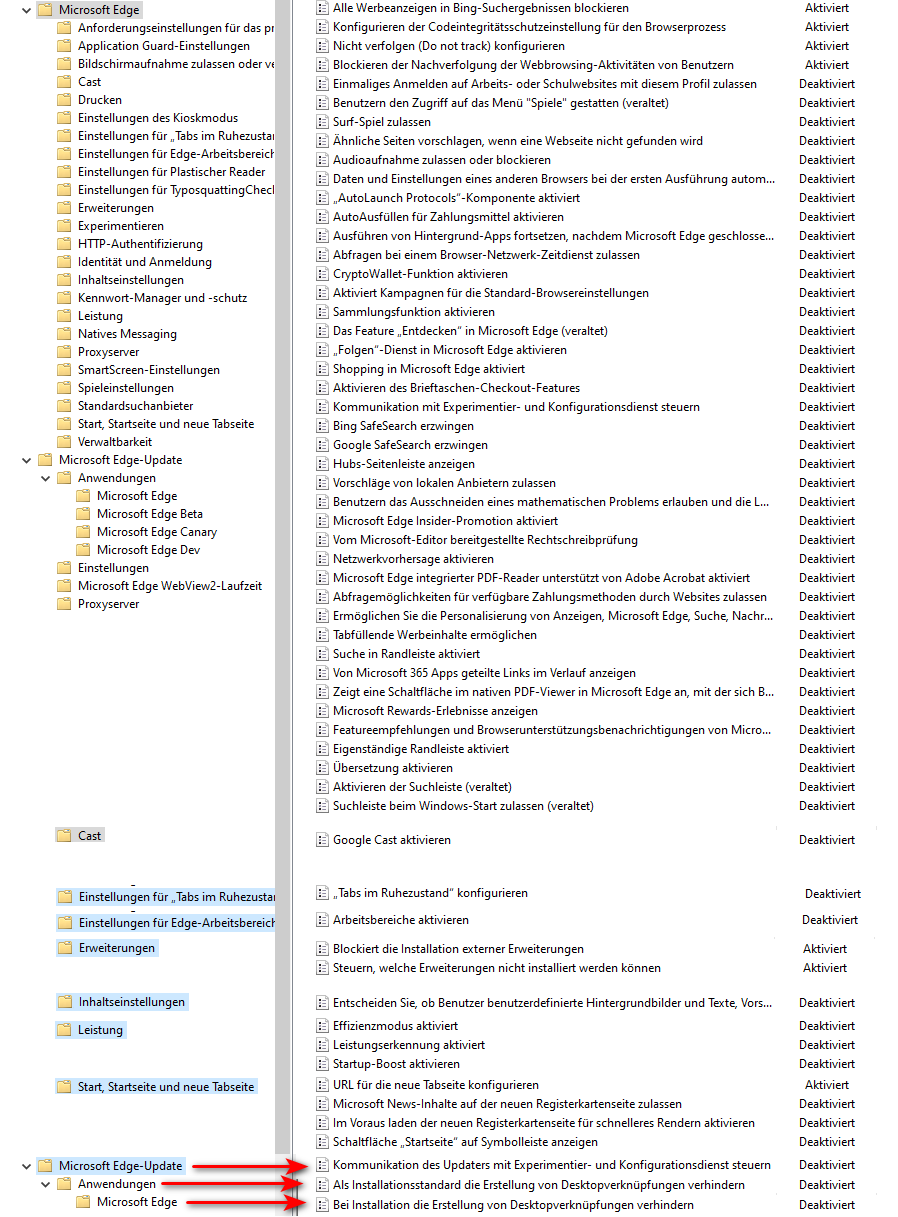Click the policy icon beside Effizienzmodus aktiviert

(322, 1026)
